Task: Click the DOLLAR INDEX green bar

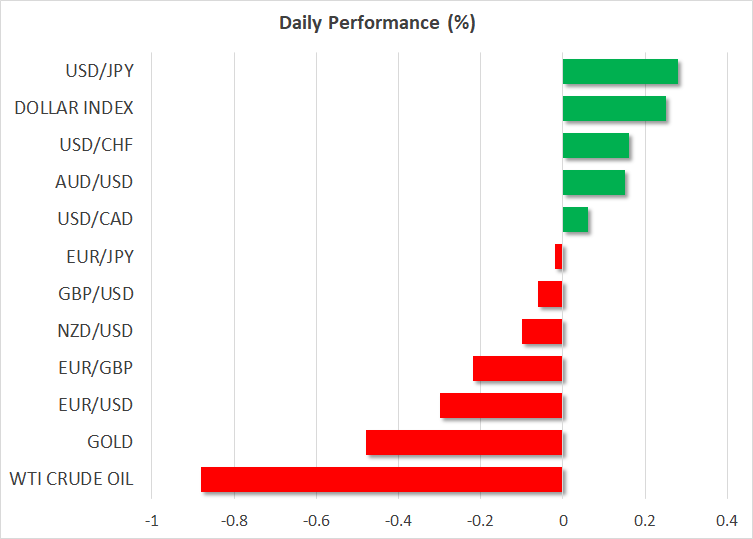Action: coord(614,108)
